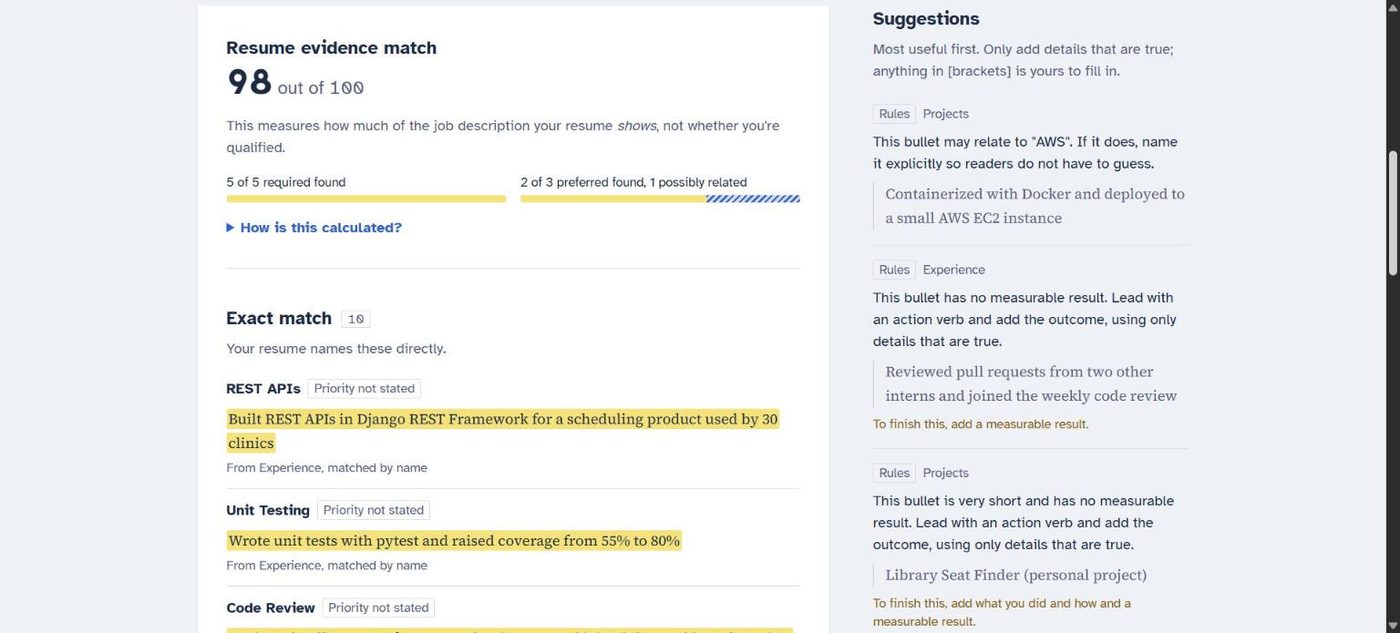Click the Code Review "Priority not stated" tag
Viewport: 1400px width, 633px height.
pos(378,608)
